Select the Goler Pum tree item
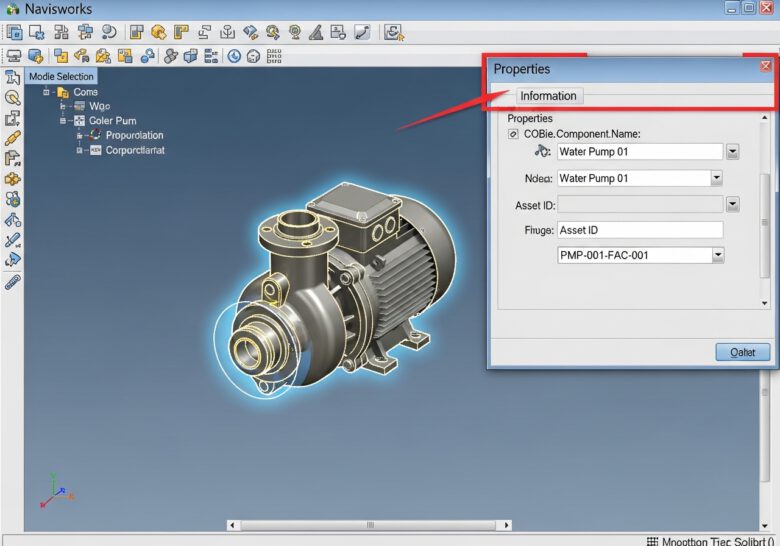This screenshot has width=780, height=546. (x=112, y=121)
